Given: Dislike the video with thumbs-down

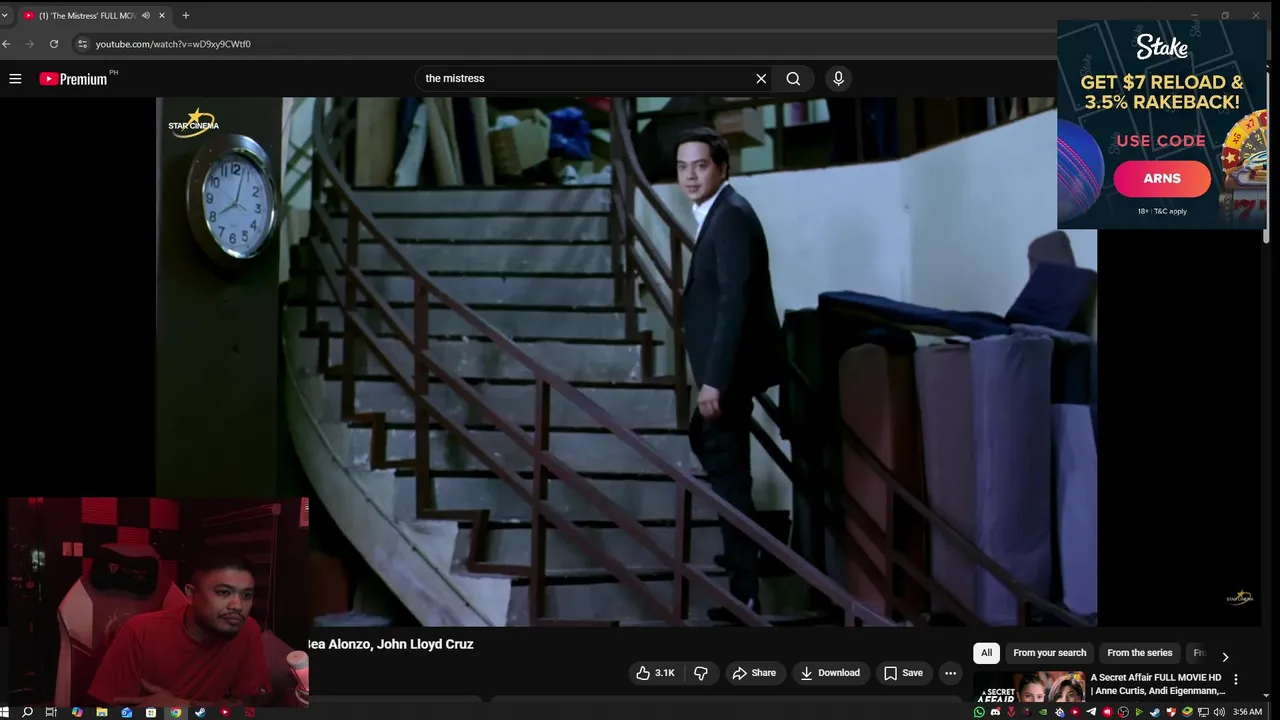Looking at the screenshot, I should pyautogui.click(x=701, y=673).
